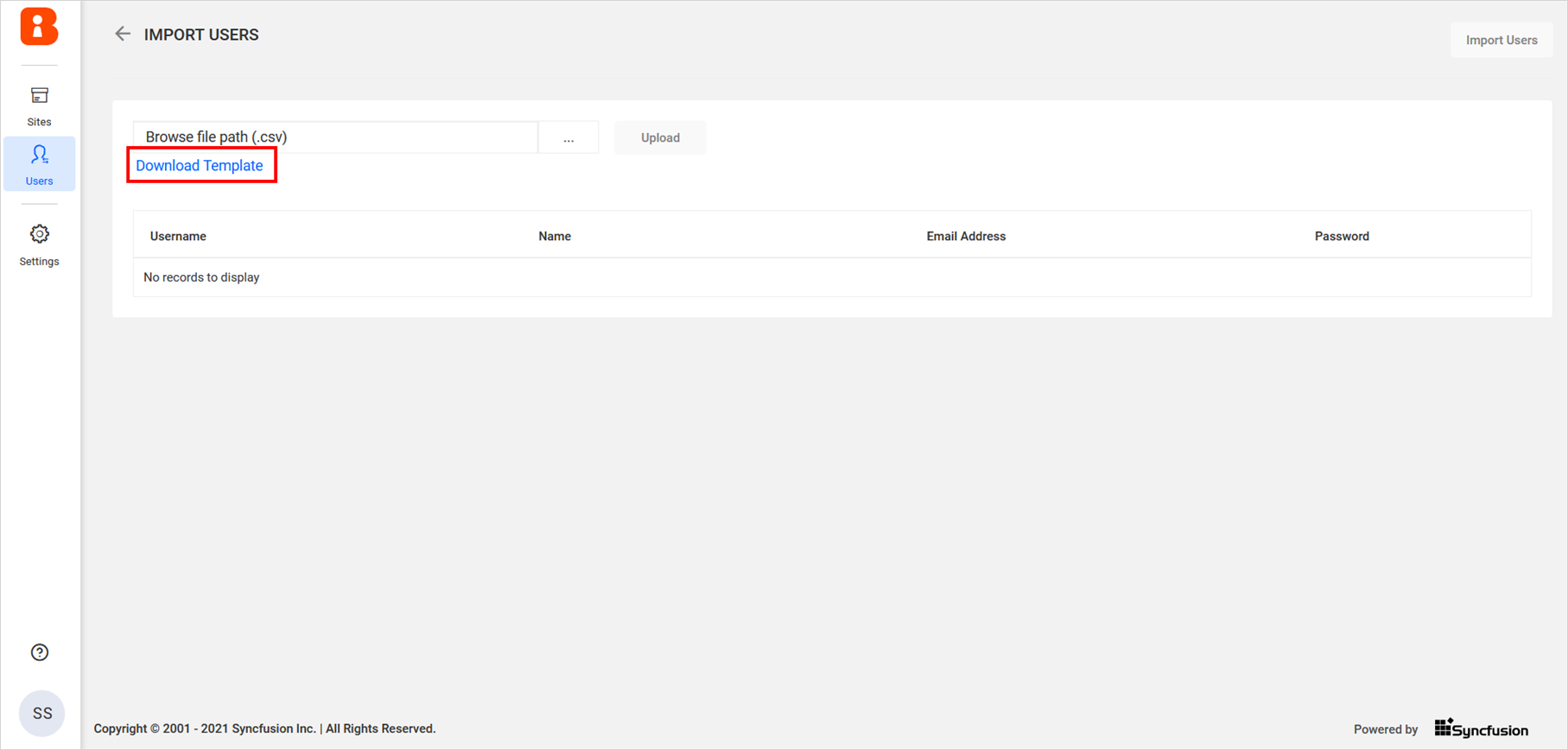This screenshot has width=1568, height=750.
Task: Click the IMPORT USERS page title
Action: tap(201, 35)
